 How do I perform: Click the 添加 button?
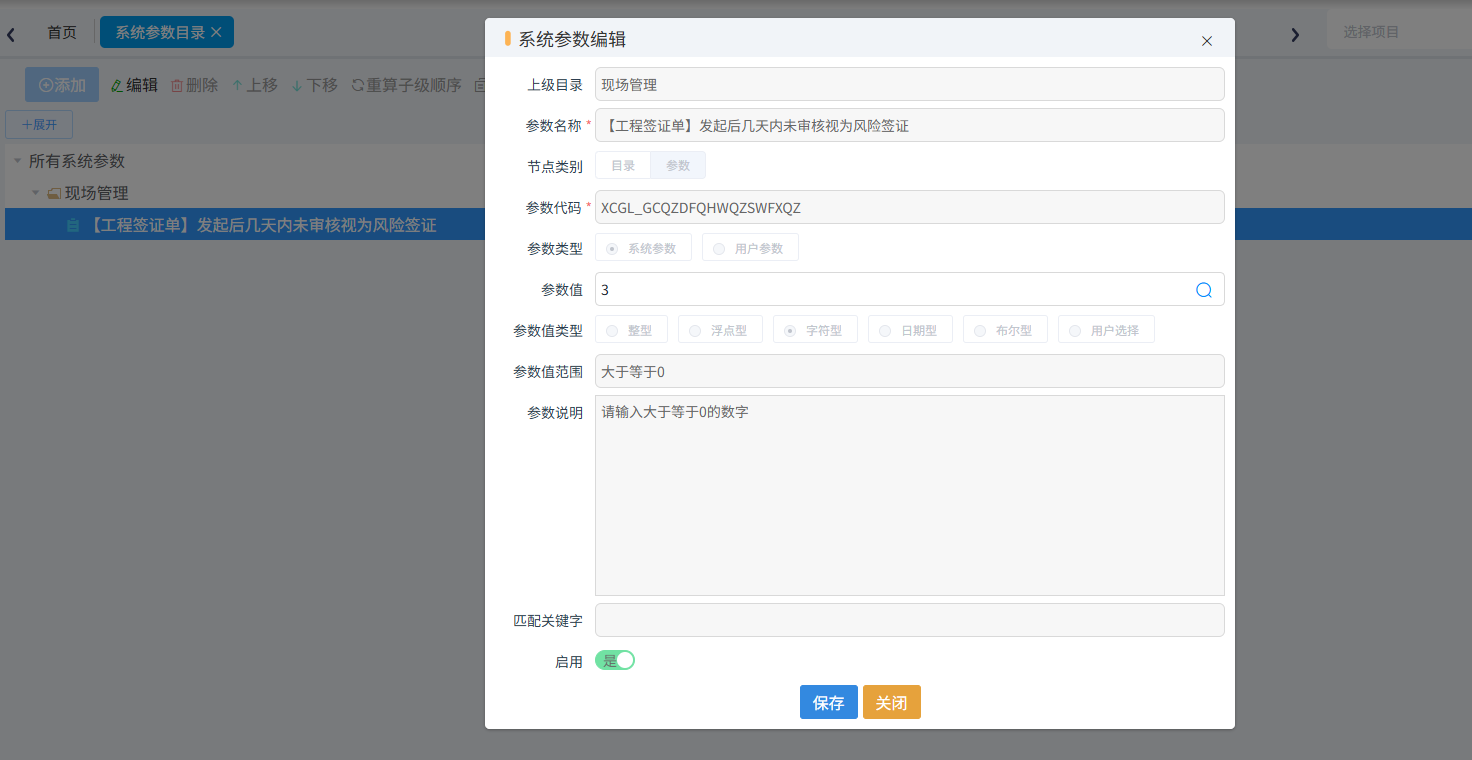(x=62, y=85)
